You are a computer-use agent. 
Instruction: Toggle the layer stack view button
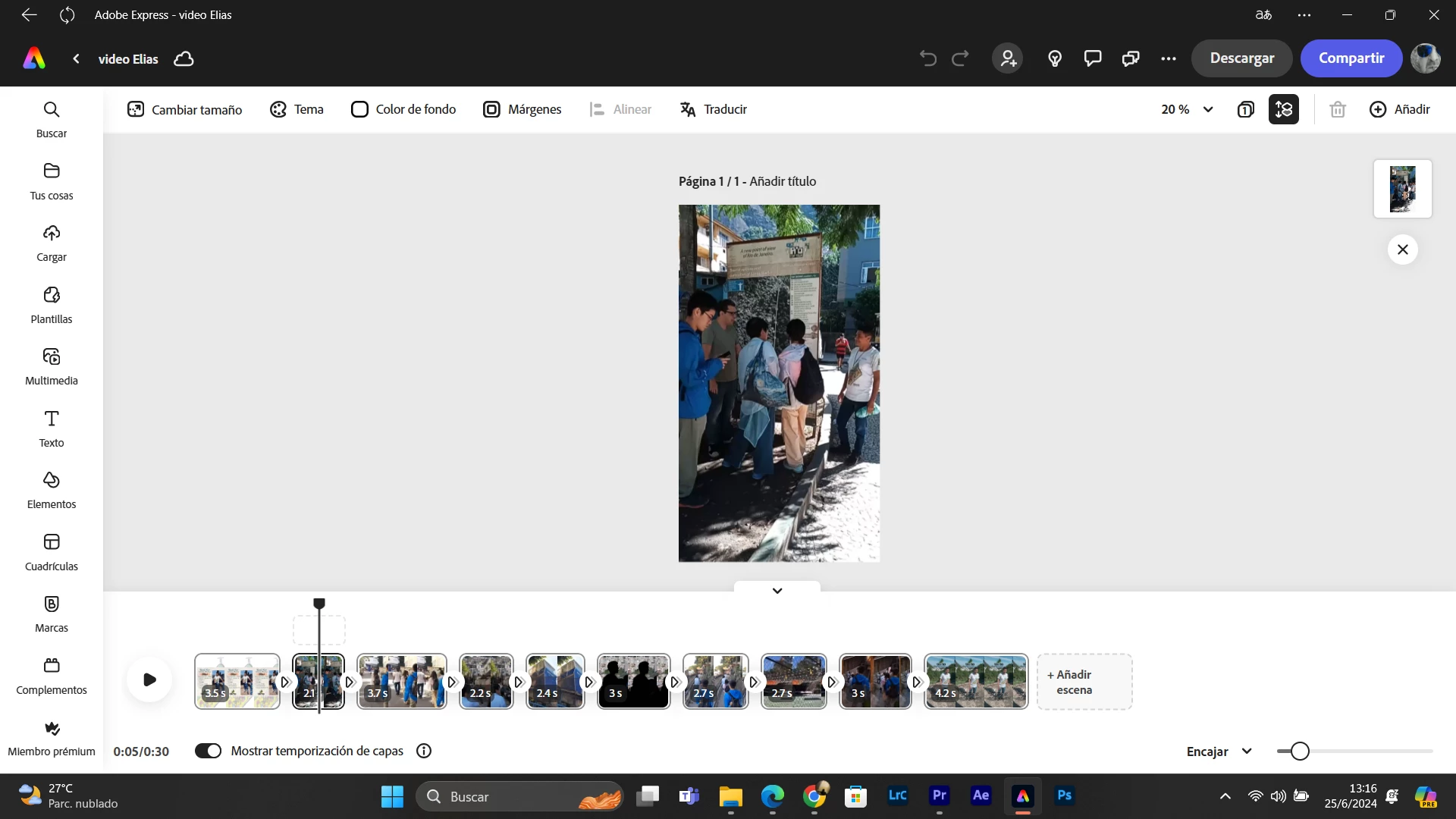click(x=1283, y=109)
